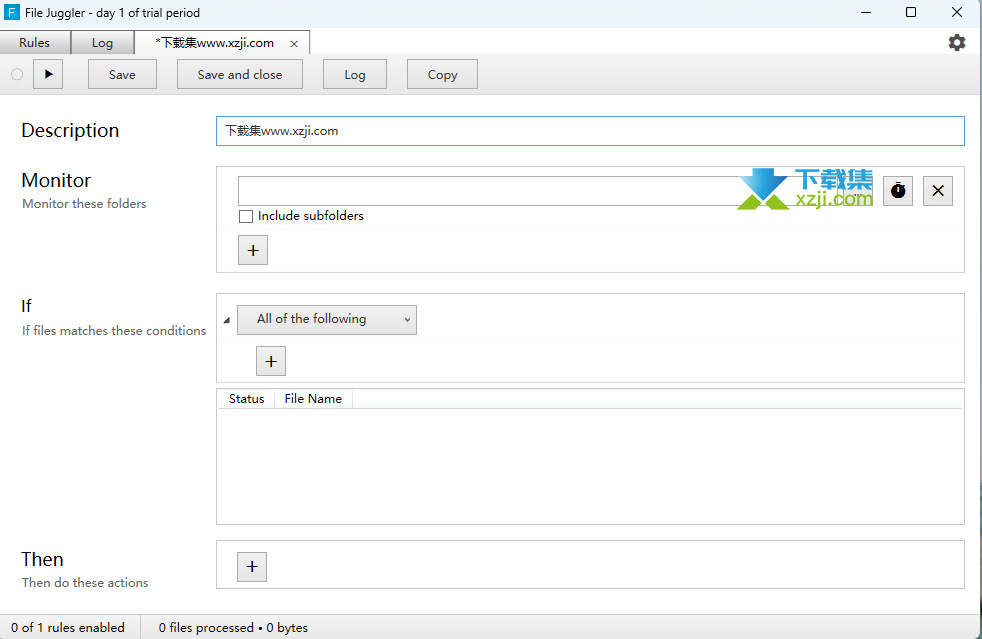The width and height of the screenshot is (982, 639).
Task: Toggle the rule enabled radio circle
Action: 17,74
